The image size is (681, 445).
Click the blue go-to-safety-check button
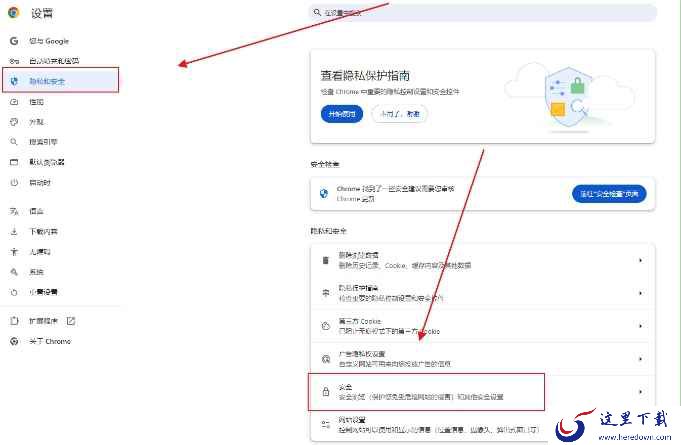click(609, 194)
